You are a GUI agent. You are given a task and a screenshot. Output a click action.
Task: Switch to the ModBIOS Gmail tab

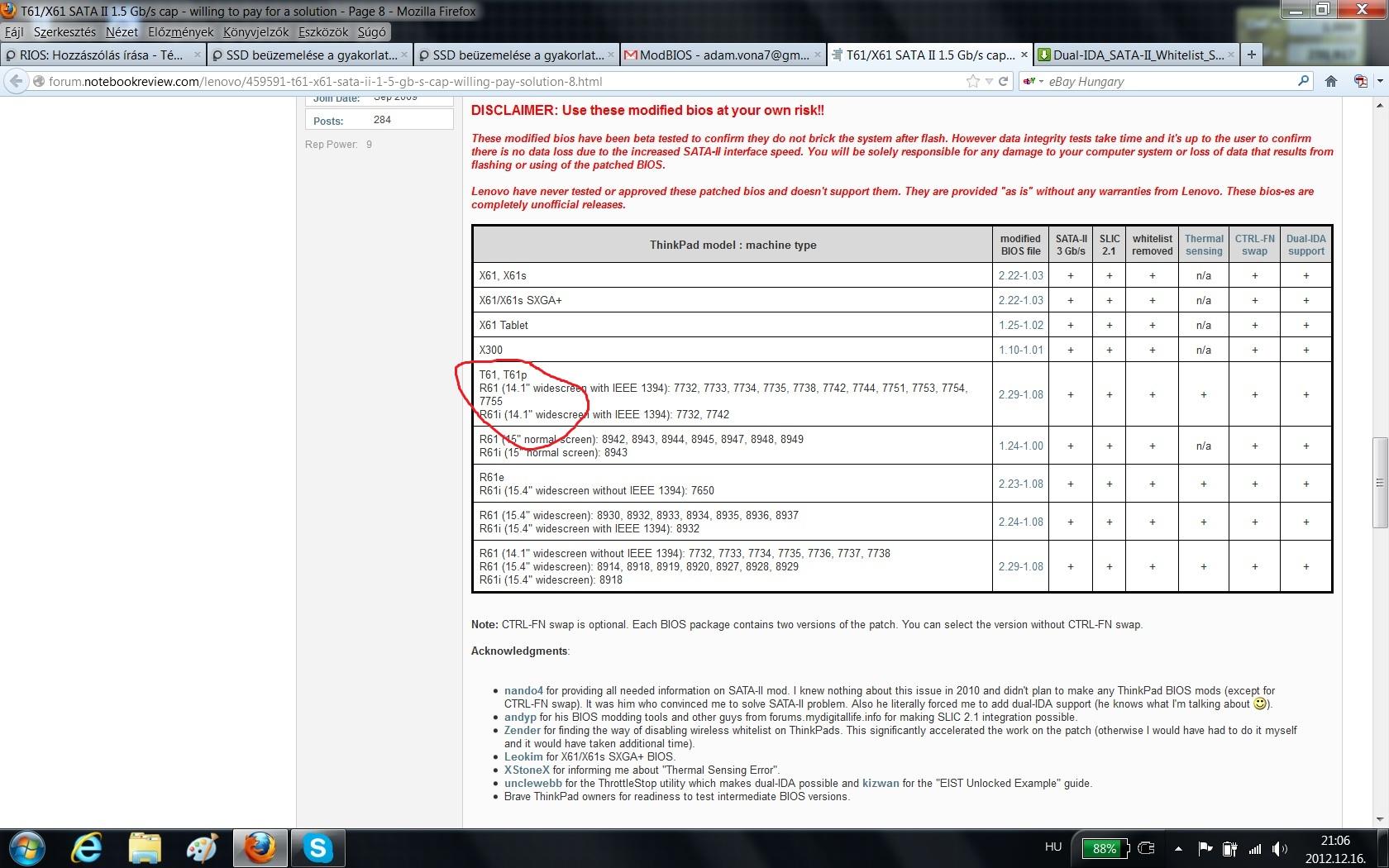coord(723,55)
